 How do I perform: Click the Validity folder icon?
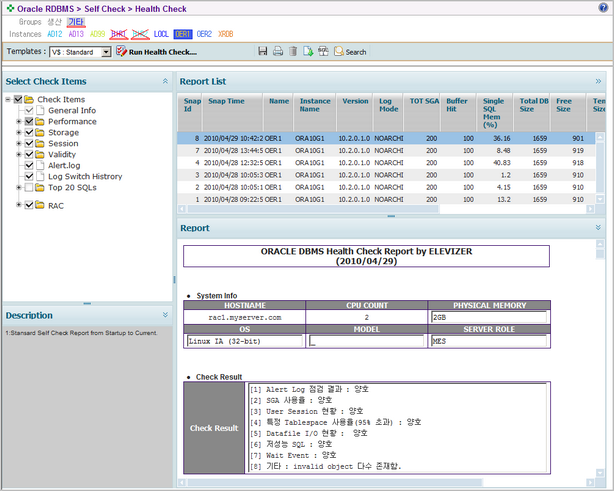click(x=40, y=154)
